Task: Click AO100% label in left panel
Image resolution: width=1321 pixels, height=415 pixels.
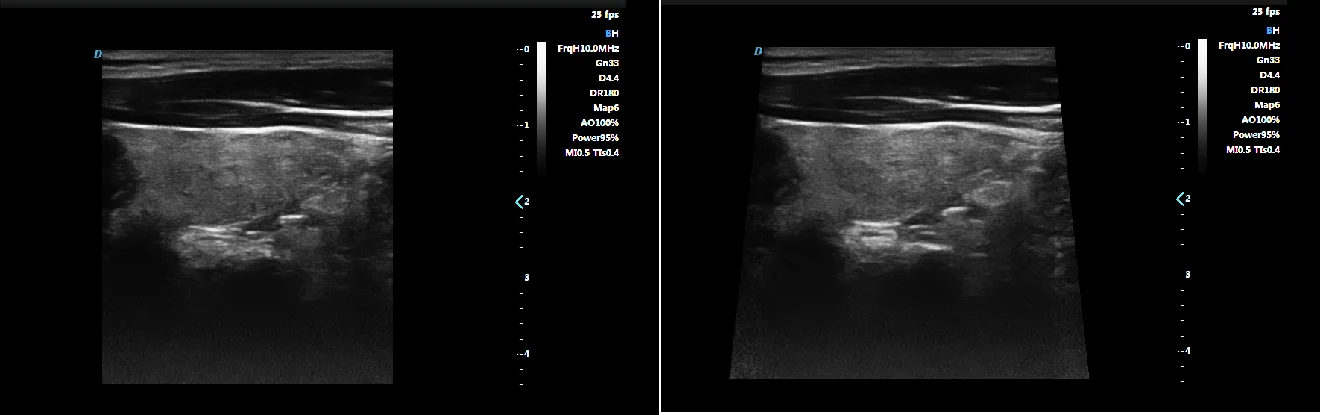Action: pyautogui.click(x=603, y=123)
